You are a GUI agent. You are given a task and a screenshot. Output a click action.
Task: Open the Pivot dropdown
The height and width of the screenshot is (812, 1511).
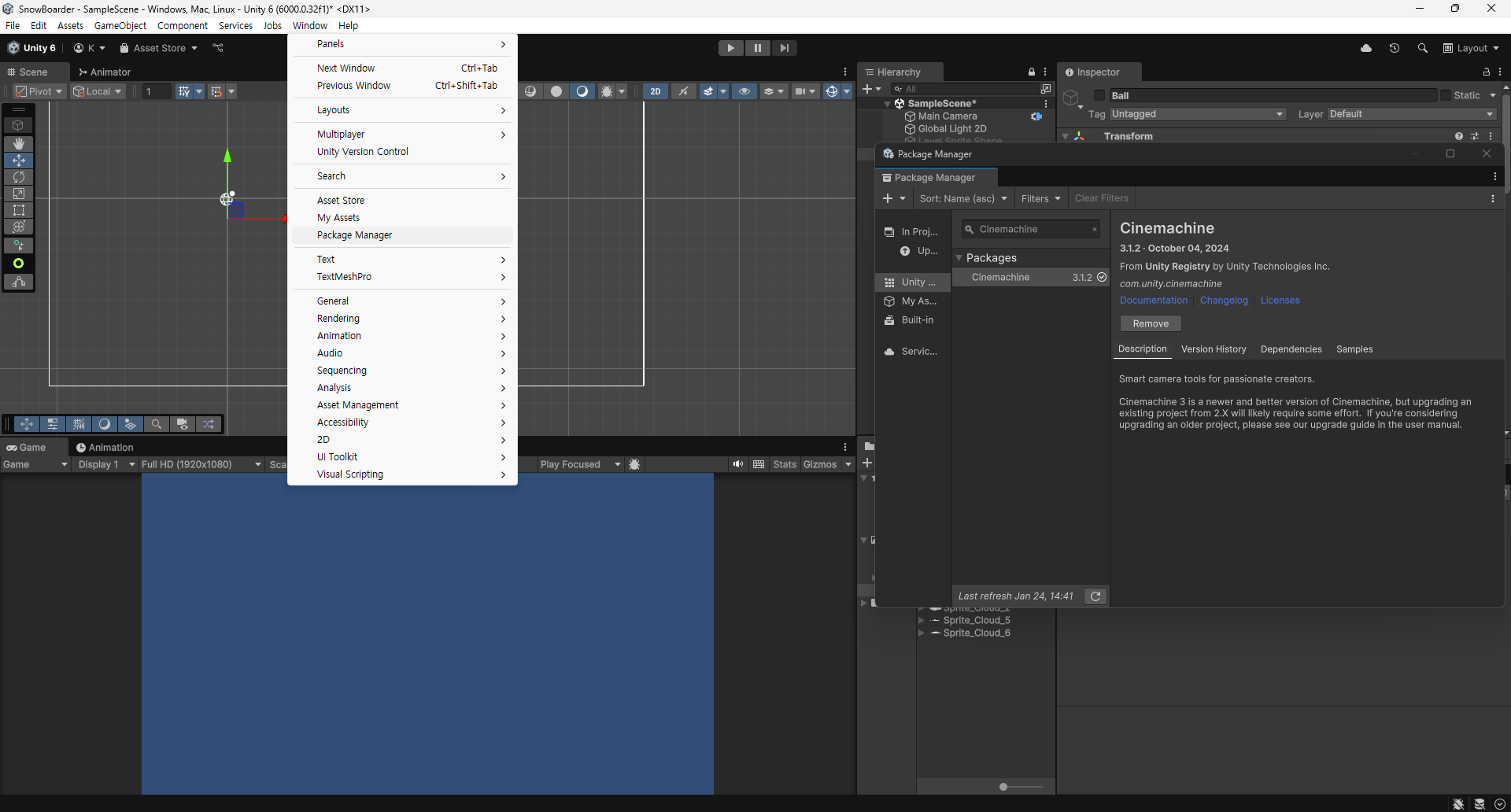tap(39, 91)
